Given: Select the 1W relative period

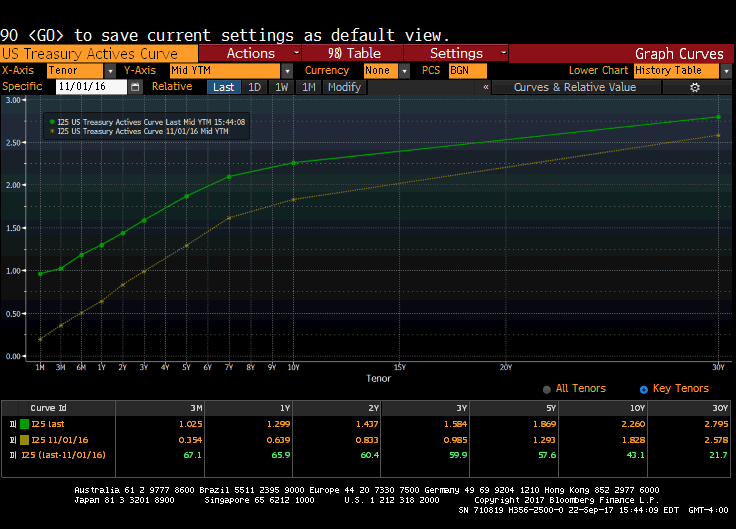Looking at the screenshot, I should pos(281,87).
